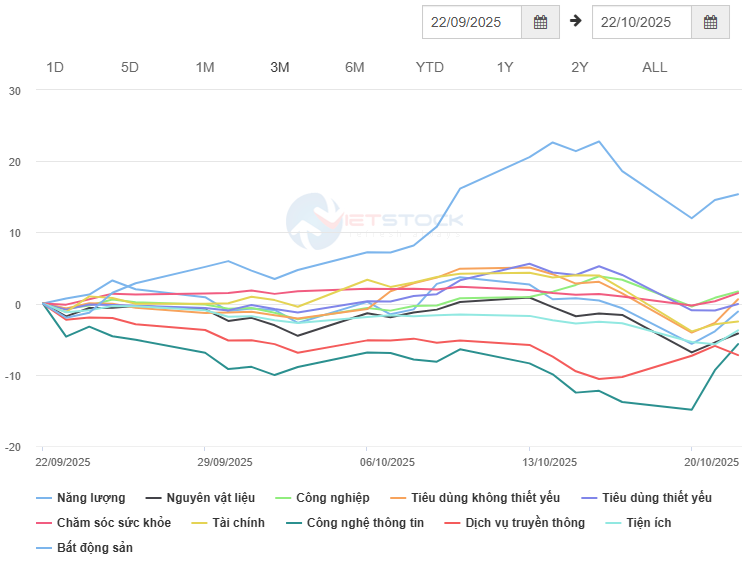Select the 1D time range tab
The image size is (742, 564).
coord(55,67)
